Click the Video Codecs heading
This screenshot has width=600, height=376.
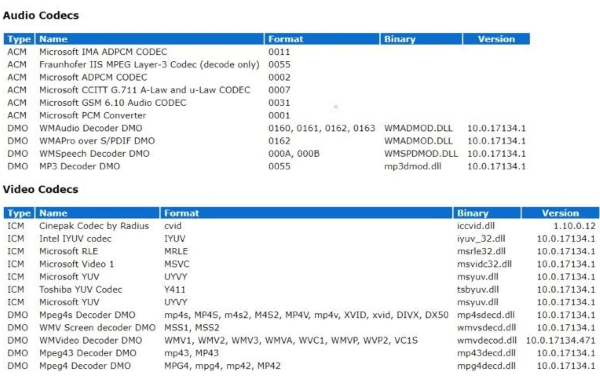(x=41, y=189)
